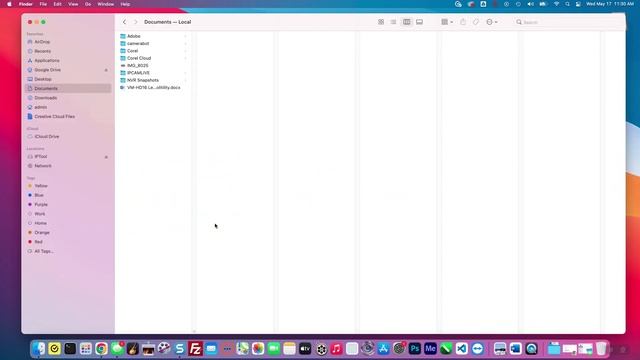The width and height of the screenshot is (640, 360).
Task: Open the Apple menu
Action: tap(9, 4)
